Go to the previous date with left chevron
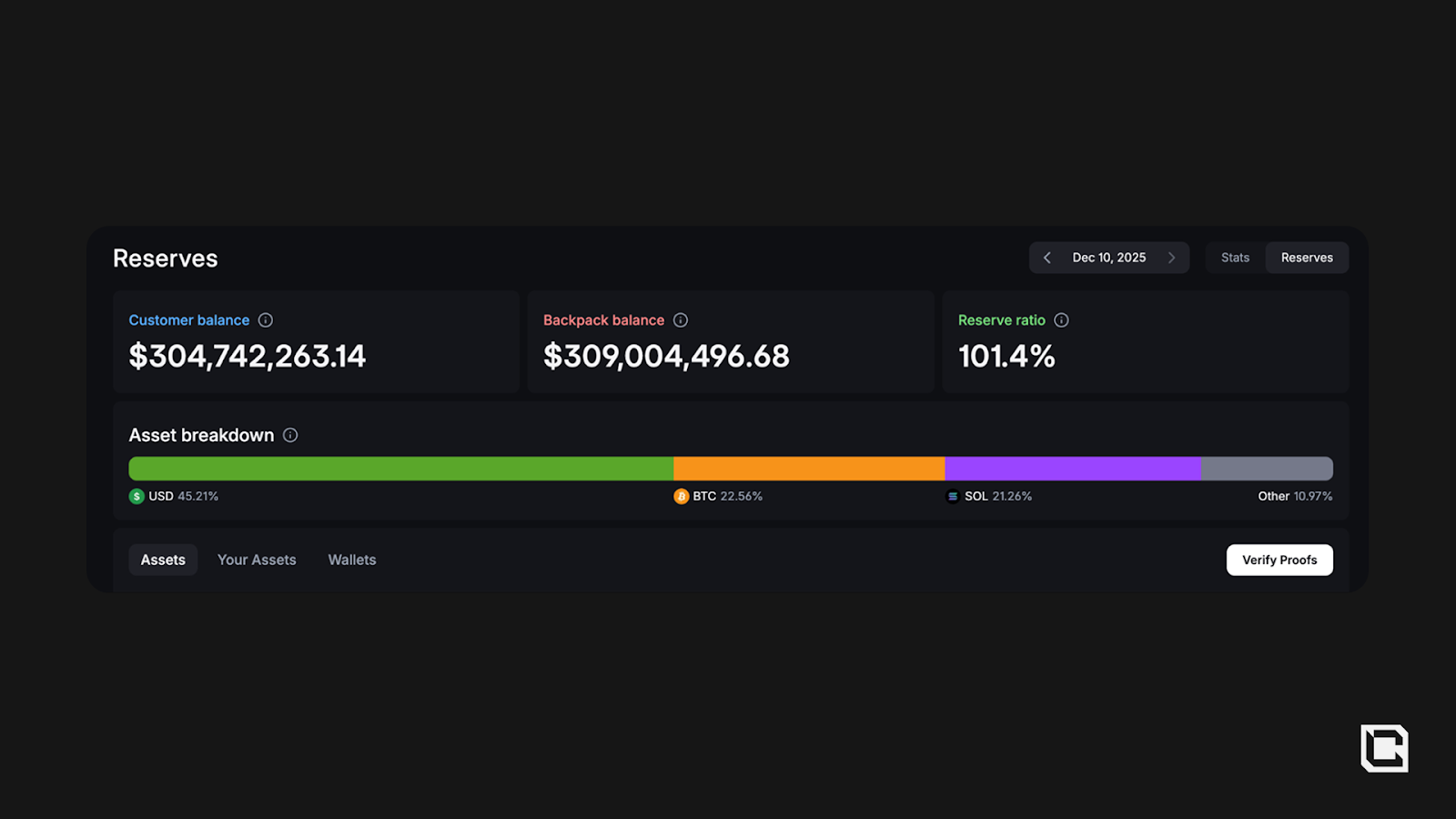 click(x=1047, y=258)
